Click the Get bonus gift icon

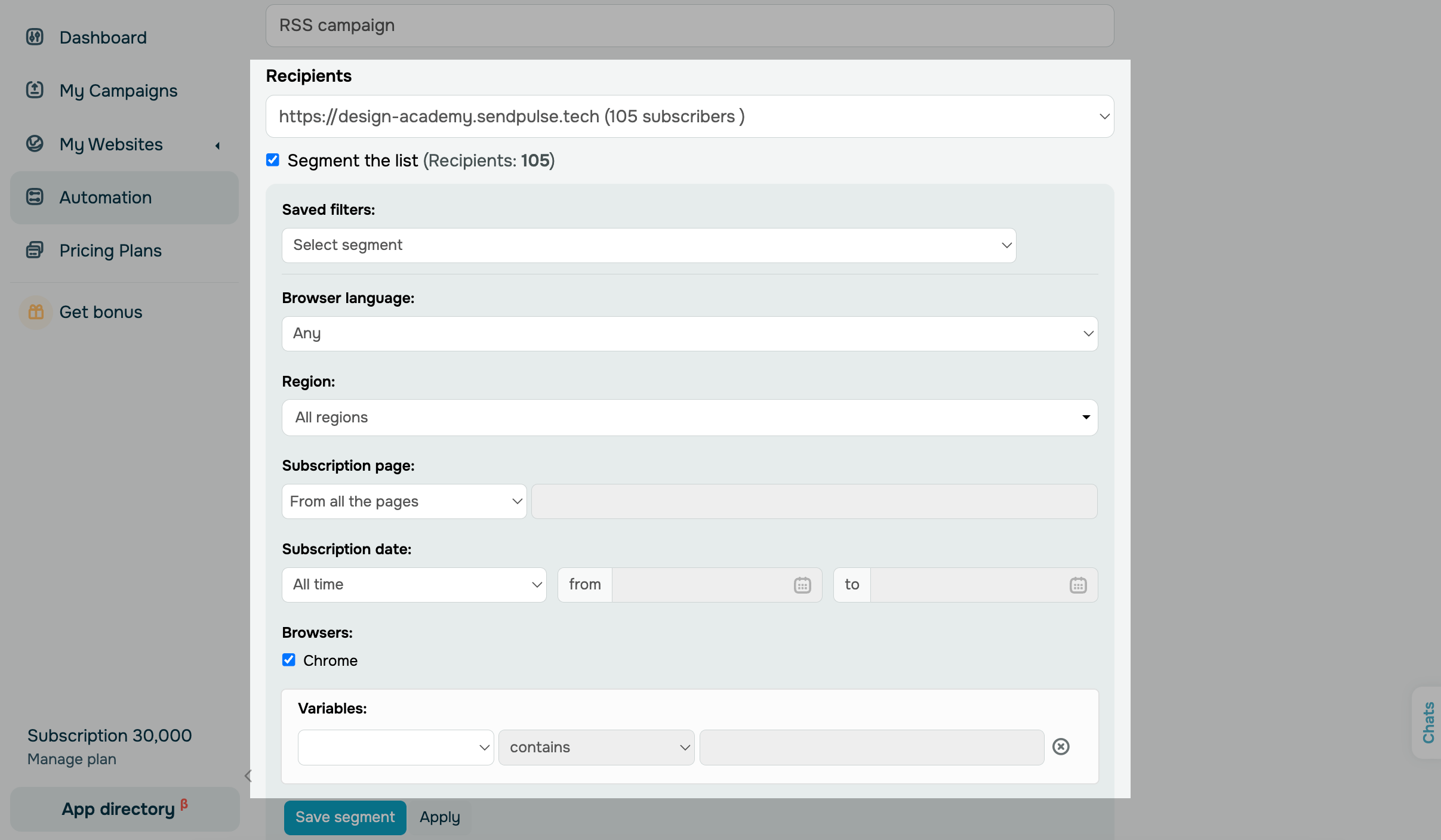click(x=36, y=312)
